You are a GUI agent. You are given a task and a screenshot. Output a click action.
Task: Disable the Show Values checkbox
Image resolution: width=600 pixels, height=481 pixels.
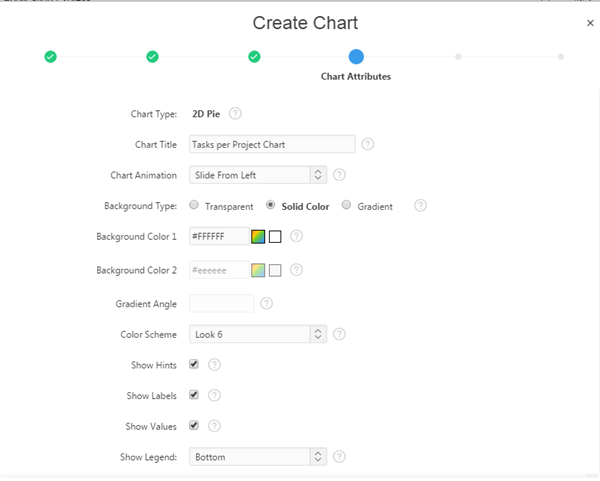coord(194,426)
